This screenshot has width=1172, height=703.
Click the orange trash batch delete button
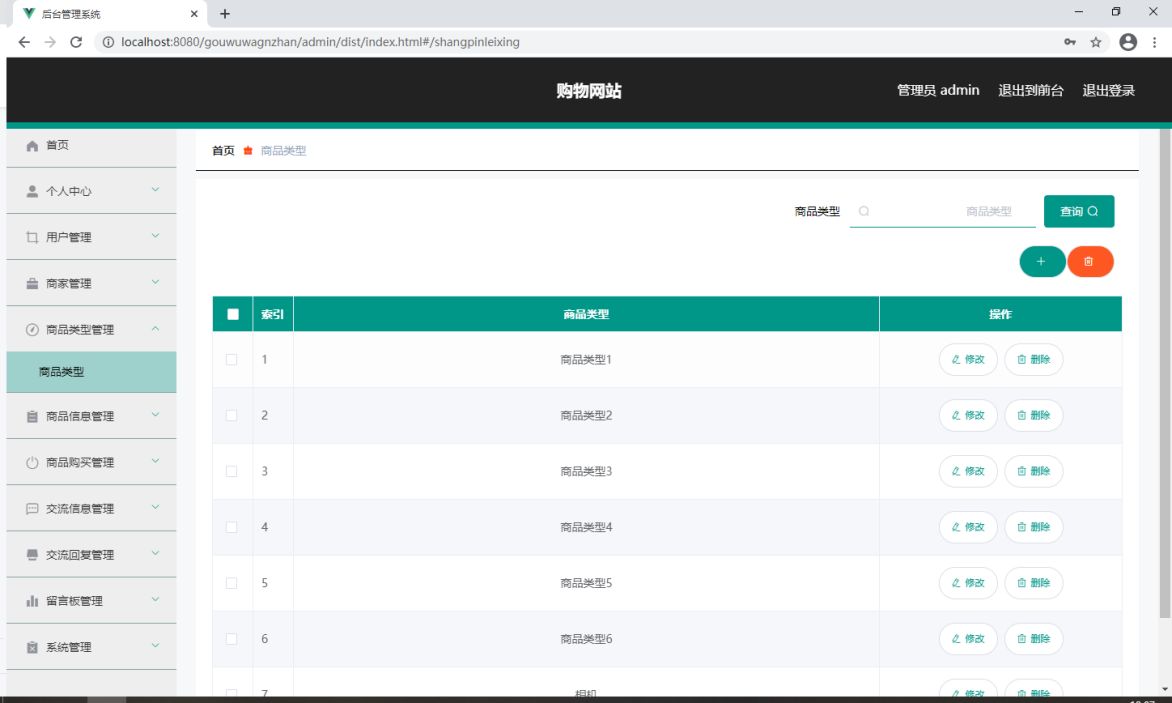click(x=1090, y=261)
